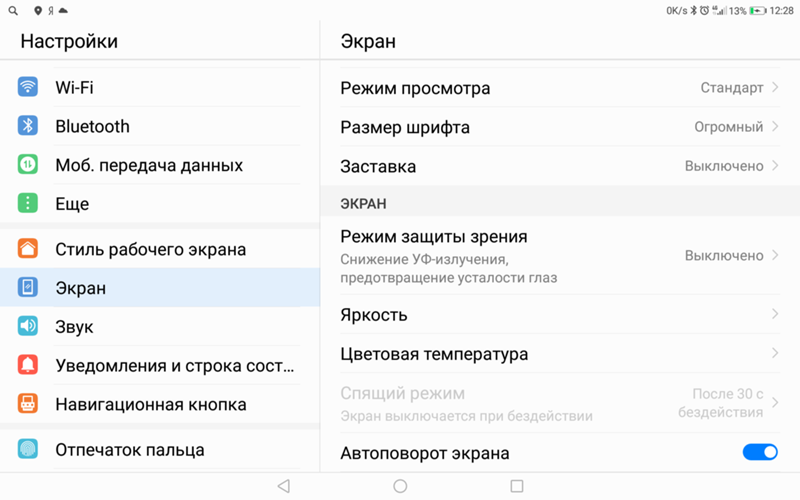
Task: Open Звук in the settings sidebar
Action: coord(160,327)
